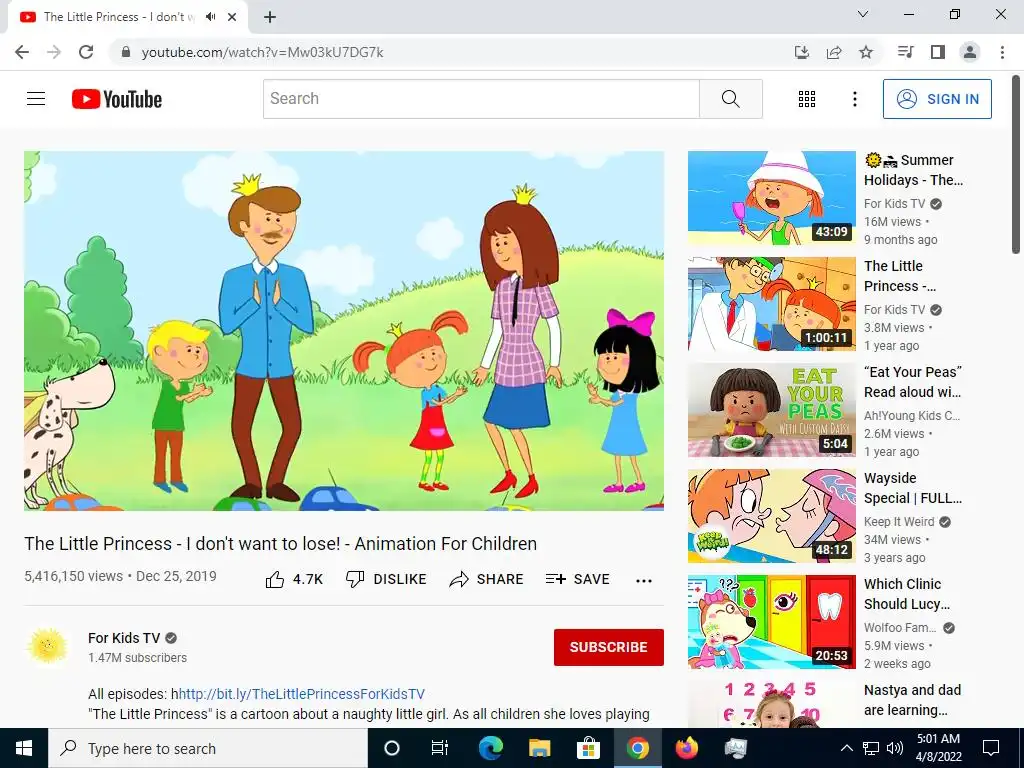
Task: Open Microsoft Store from taskbar
Action: click(x=588, y=748)
